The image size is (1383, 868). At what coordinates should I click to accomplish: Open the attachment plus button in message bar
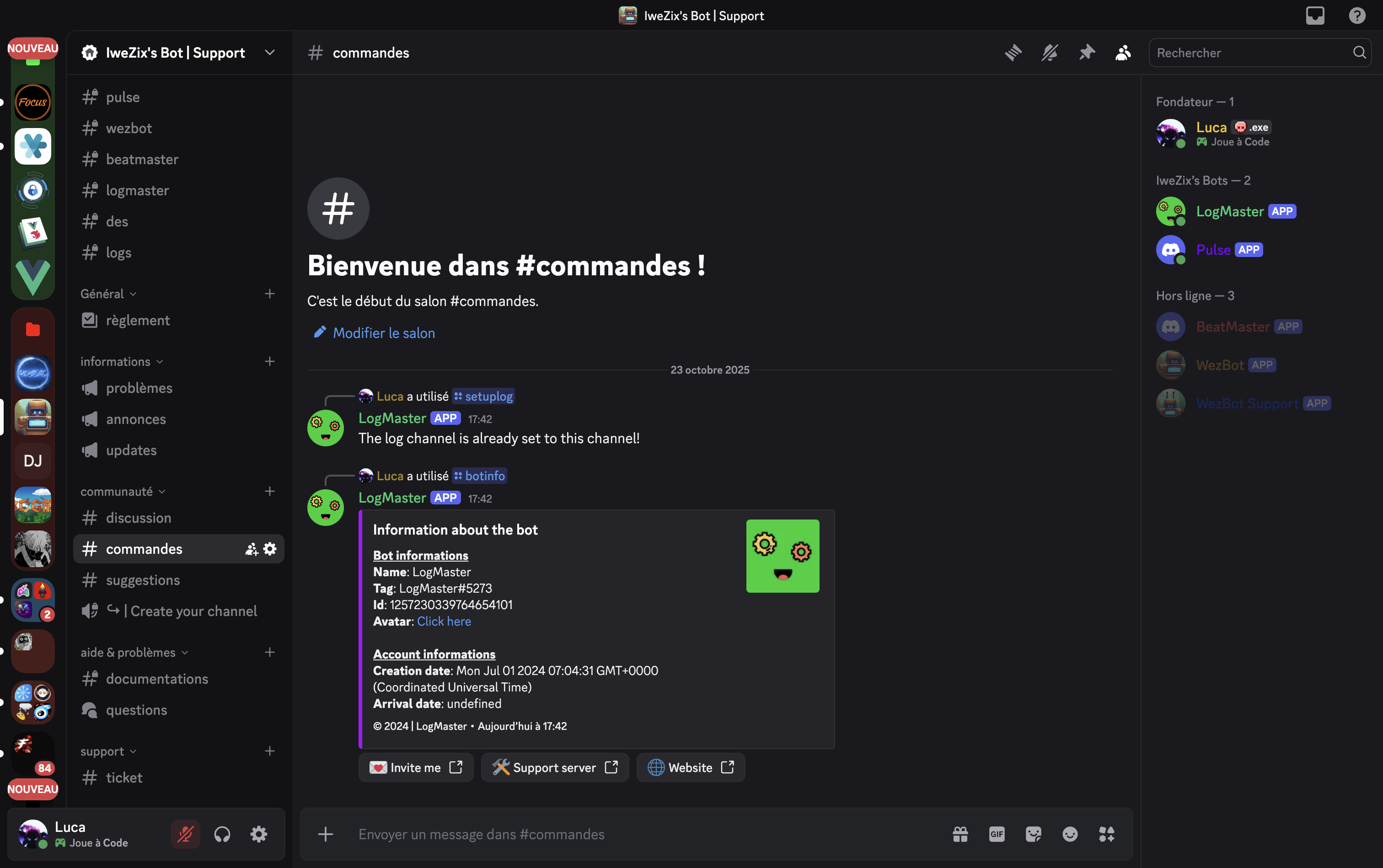pos(326,834)
